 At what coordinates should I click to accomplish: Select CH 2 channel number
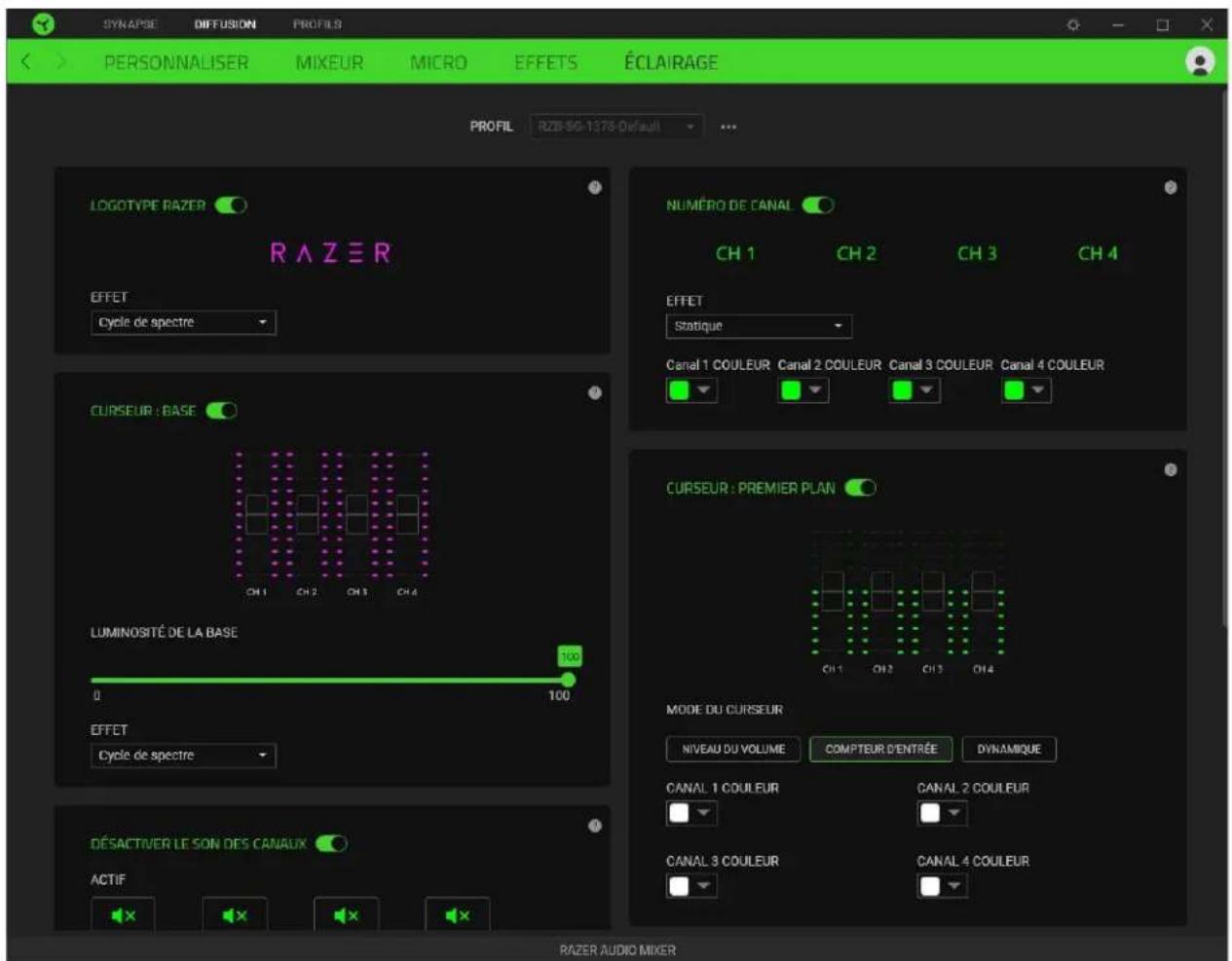point(856,253)
